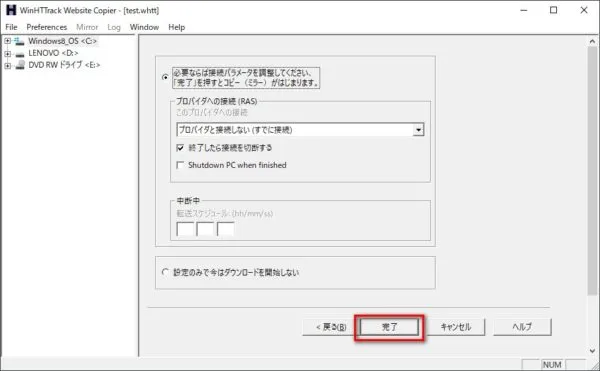The image size is (600, 371).
Task: Click the minutes schedule input field
Action: (x=205, y=229)
